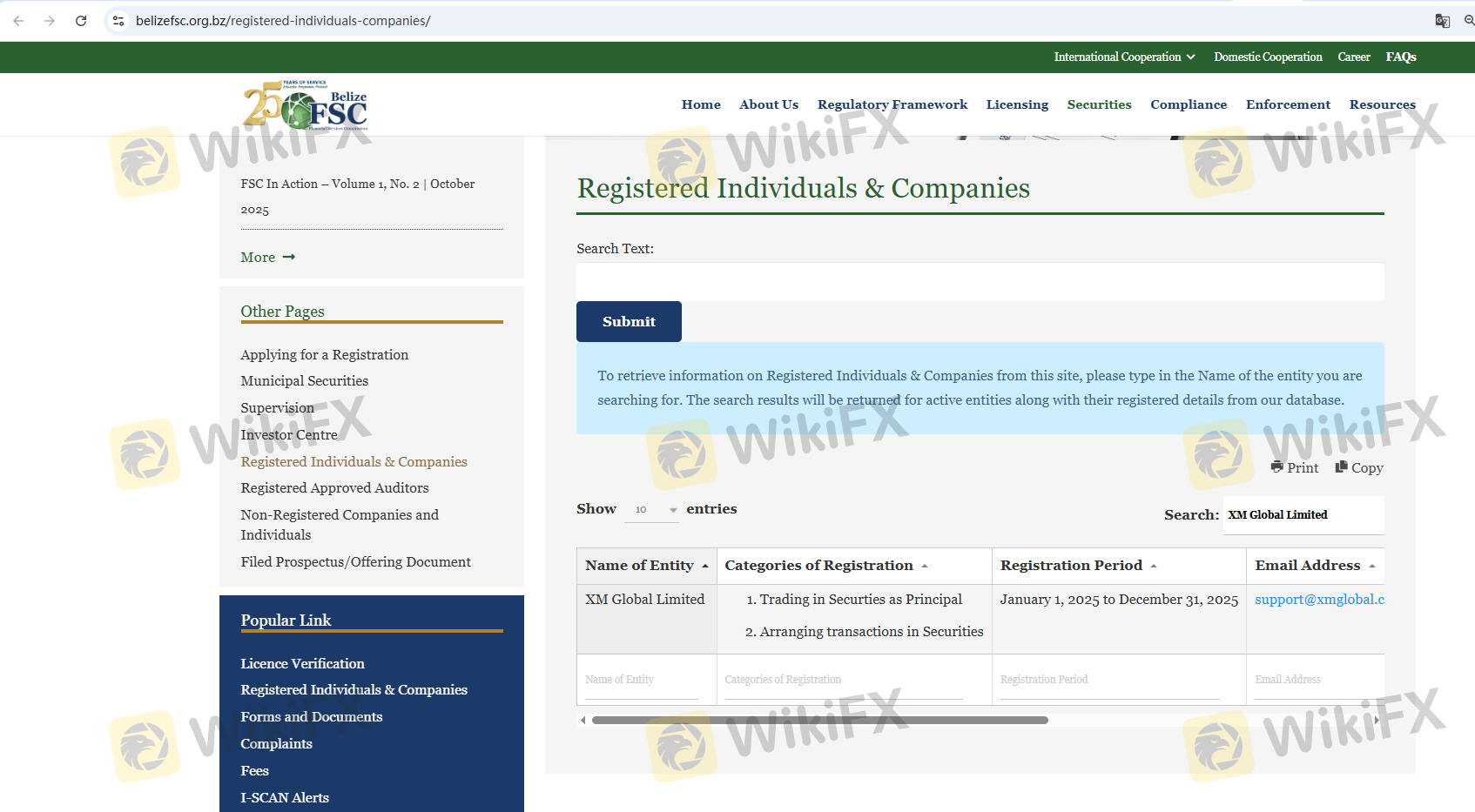Click the translate page icon

[1442, 21]
